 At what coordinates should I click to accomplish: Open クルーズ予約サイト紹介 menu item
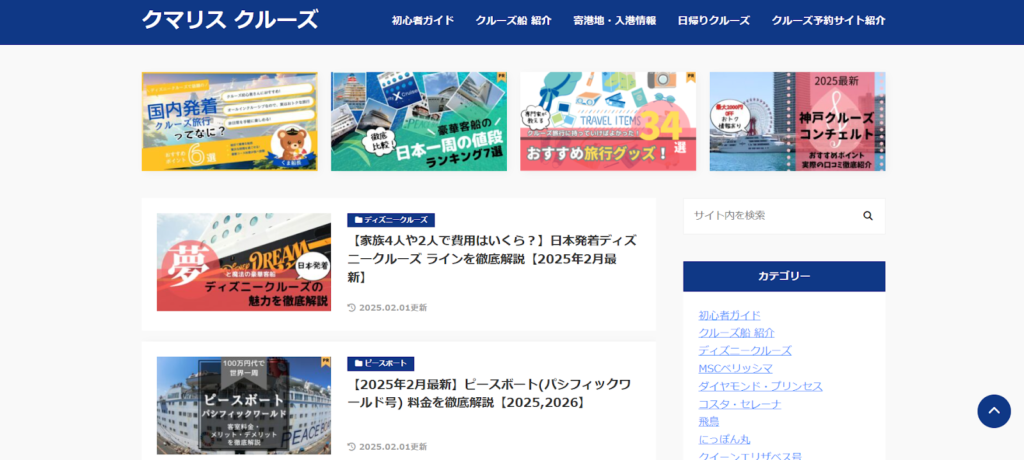pyautogui.click(x=828, y=20)
